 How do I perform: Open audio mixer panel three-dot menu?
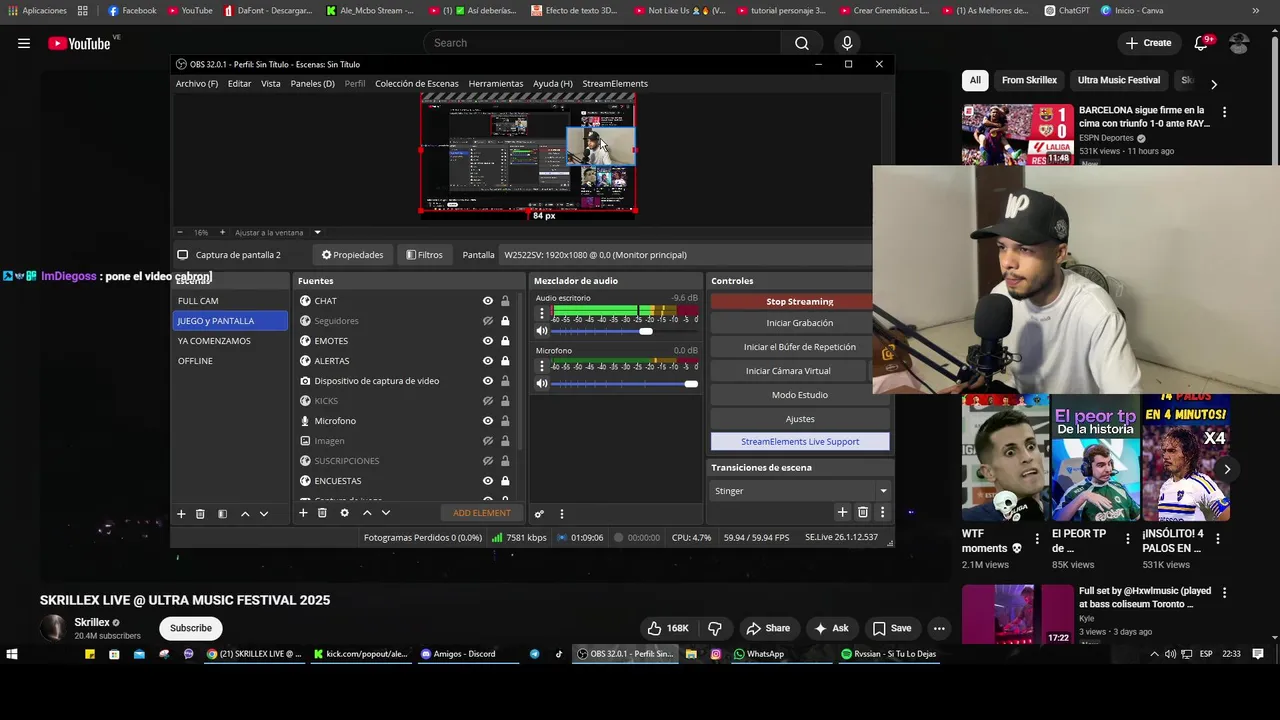561,514
